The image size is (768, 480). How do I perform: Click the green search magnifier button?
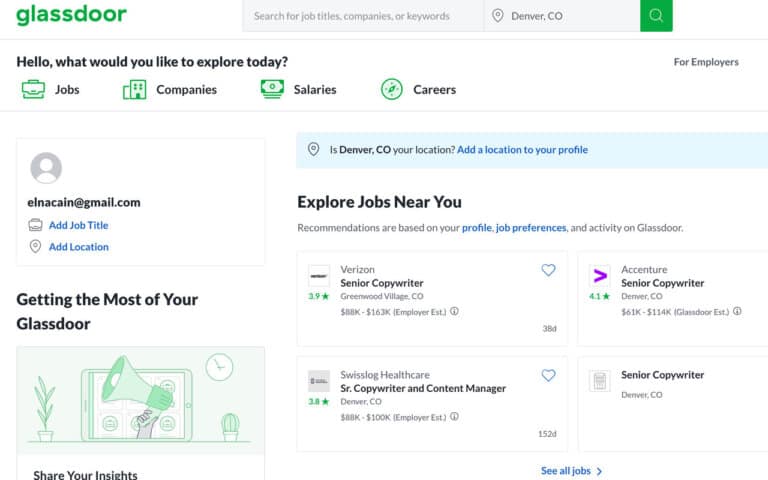[656, 16]
